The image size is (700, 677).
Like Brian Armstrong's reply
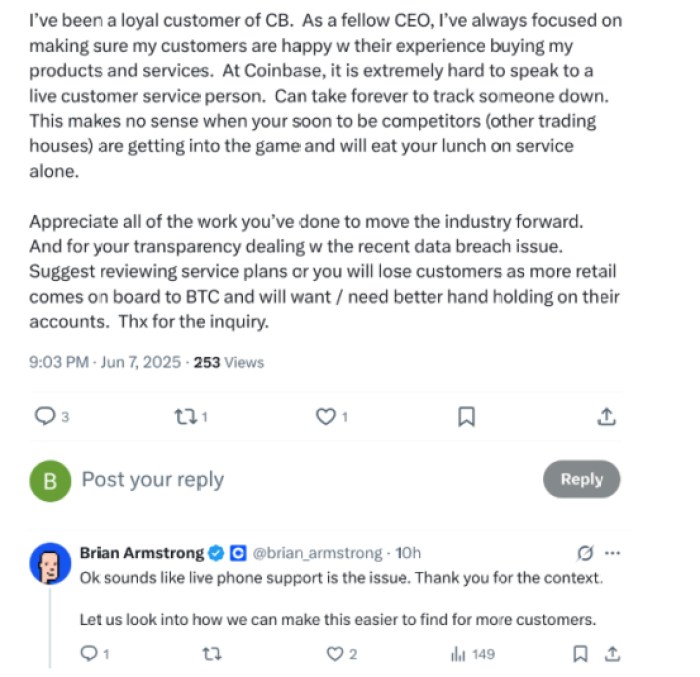tap(336, 654)
